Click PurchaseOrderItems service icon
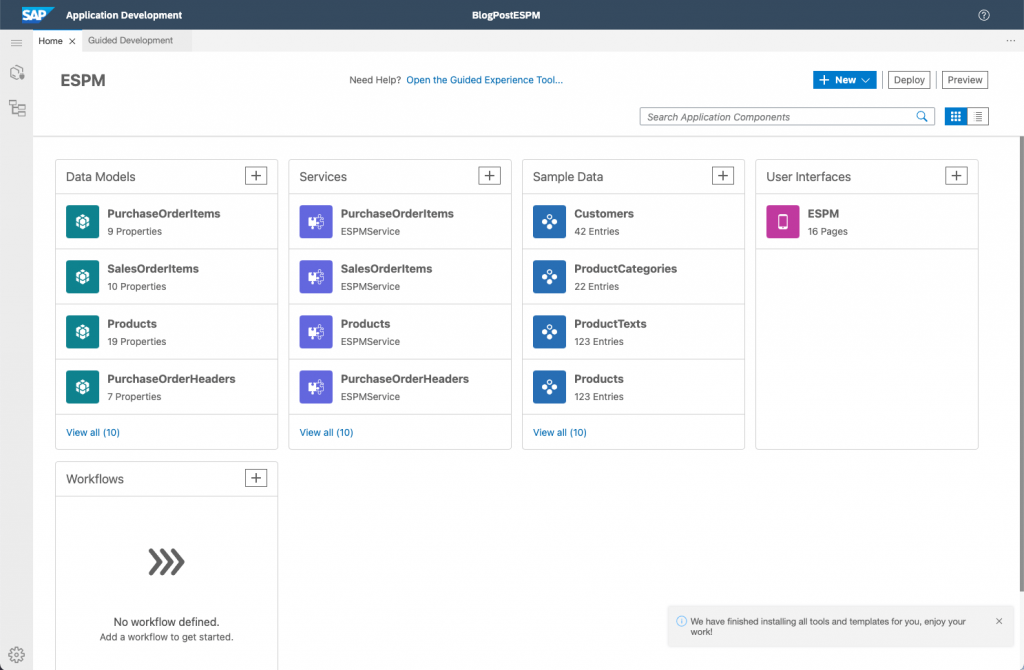This screenshot has width=1024, height=670. [x=316, y=221]
